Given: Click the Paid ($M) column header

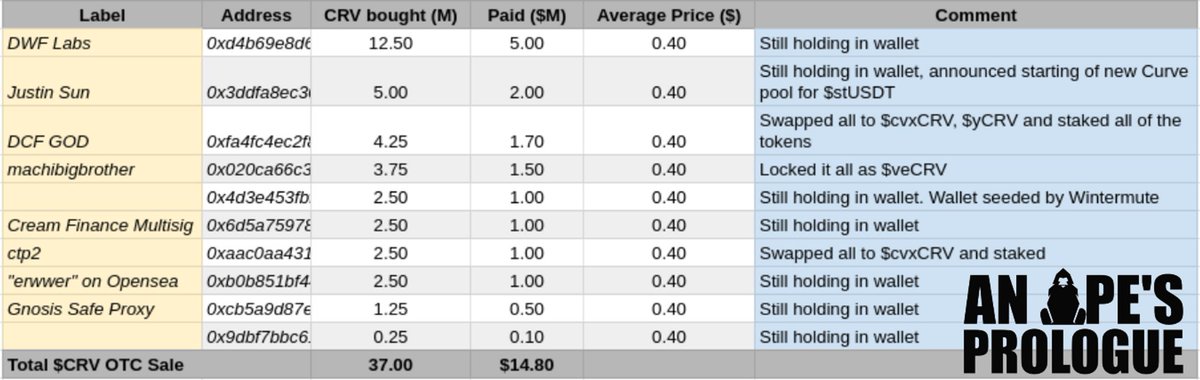Looking at the screenshot, I should point(527,16).
